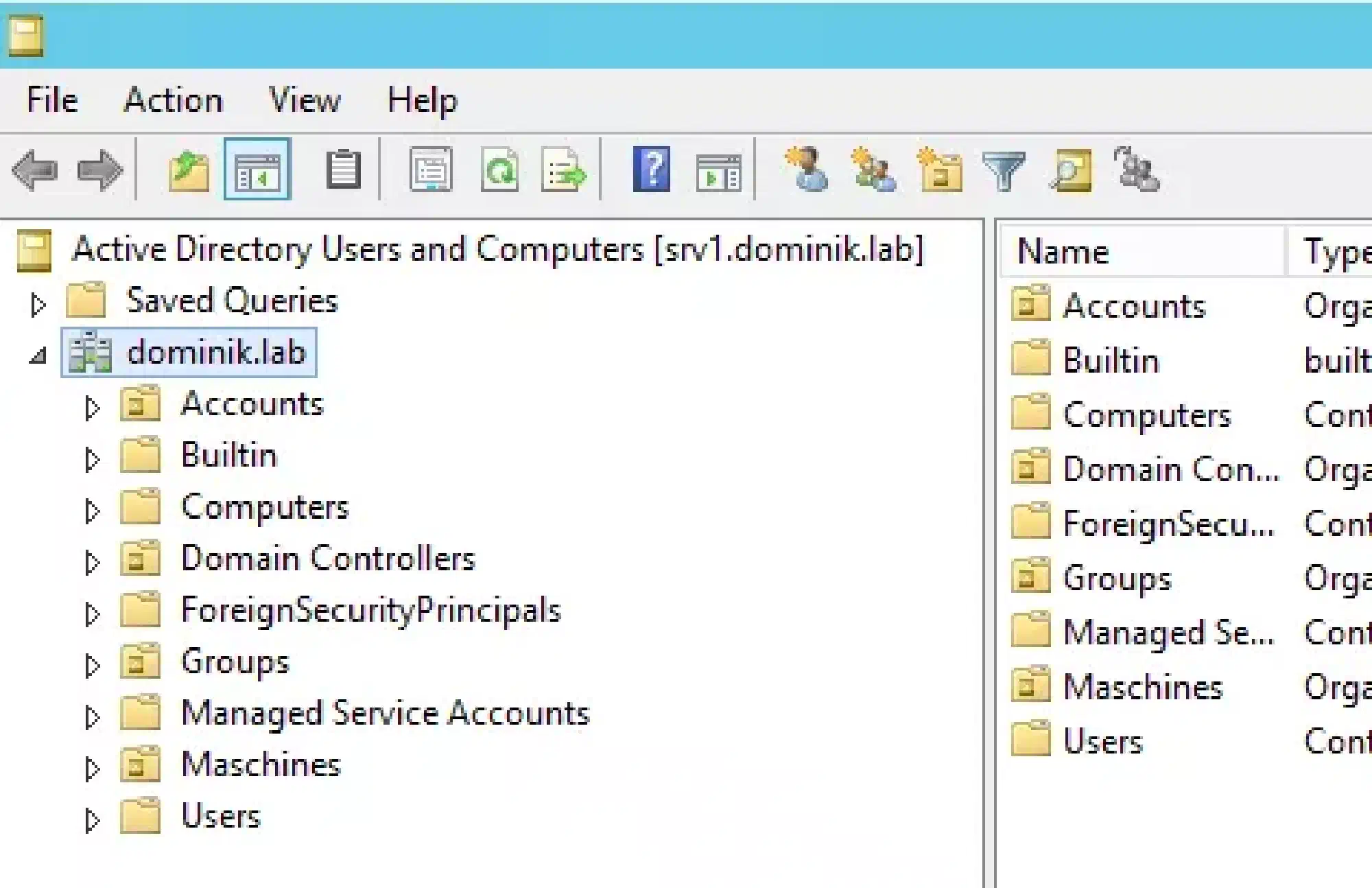Expand the Saved Queries tree node
Image resolution: width=1372 pixels, height=888 pixels.
[x=38, y=304]
